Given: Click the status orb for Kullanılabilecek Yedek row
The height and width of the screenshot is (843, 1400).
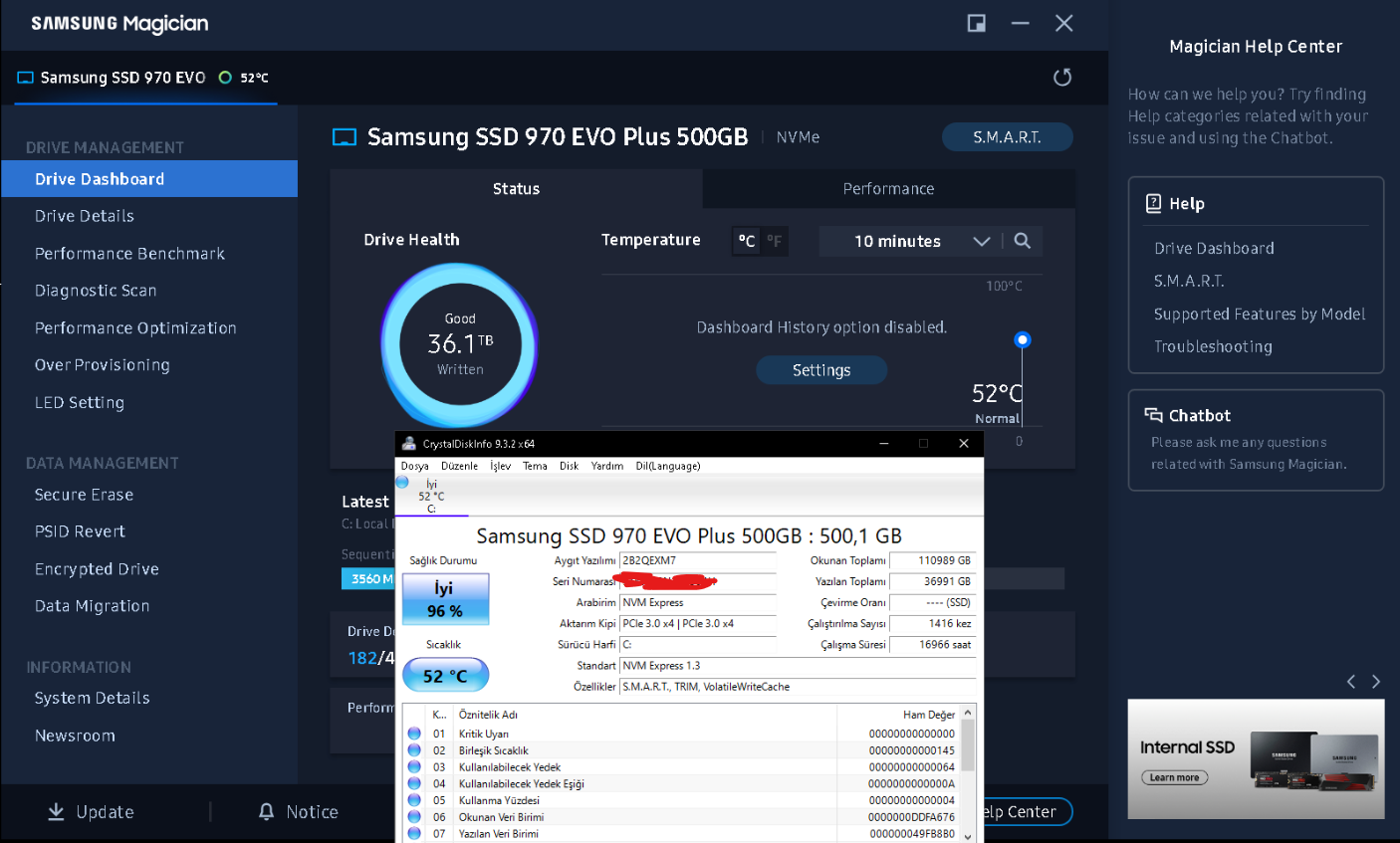Looking at the screenshot, I should (414, 767).
